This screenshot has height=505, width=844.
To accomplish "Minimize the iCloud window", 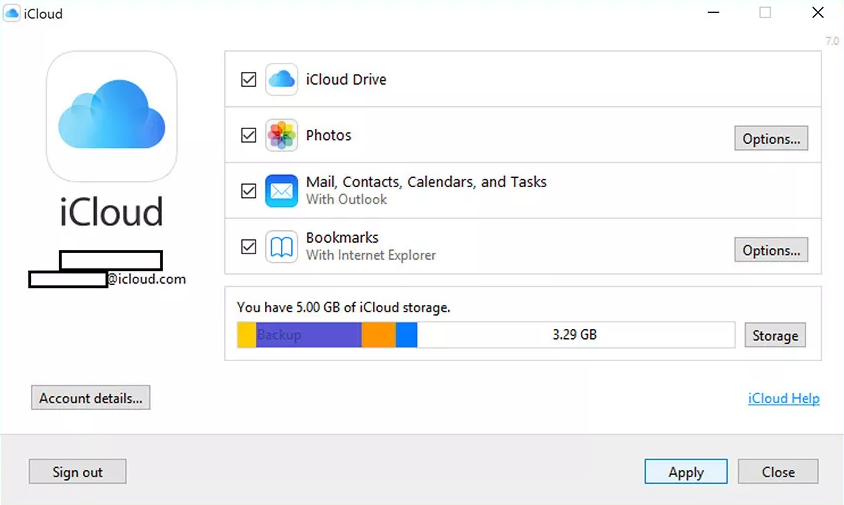I will click(x=713, y=12).
